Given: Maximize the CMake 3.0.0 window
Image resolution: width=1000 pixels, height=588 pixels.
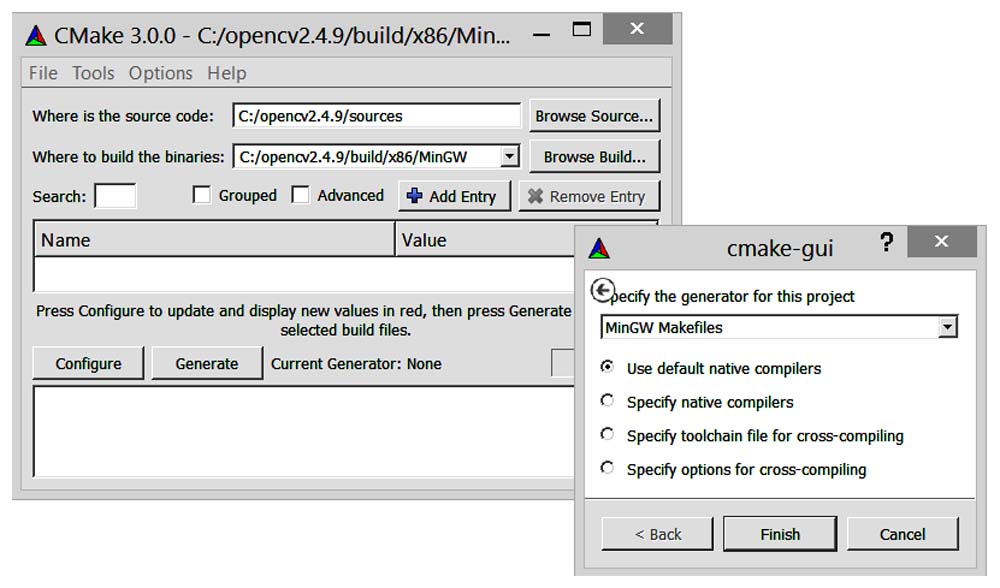Looking at the screenshot, I should pos(582,29).
